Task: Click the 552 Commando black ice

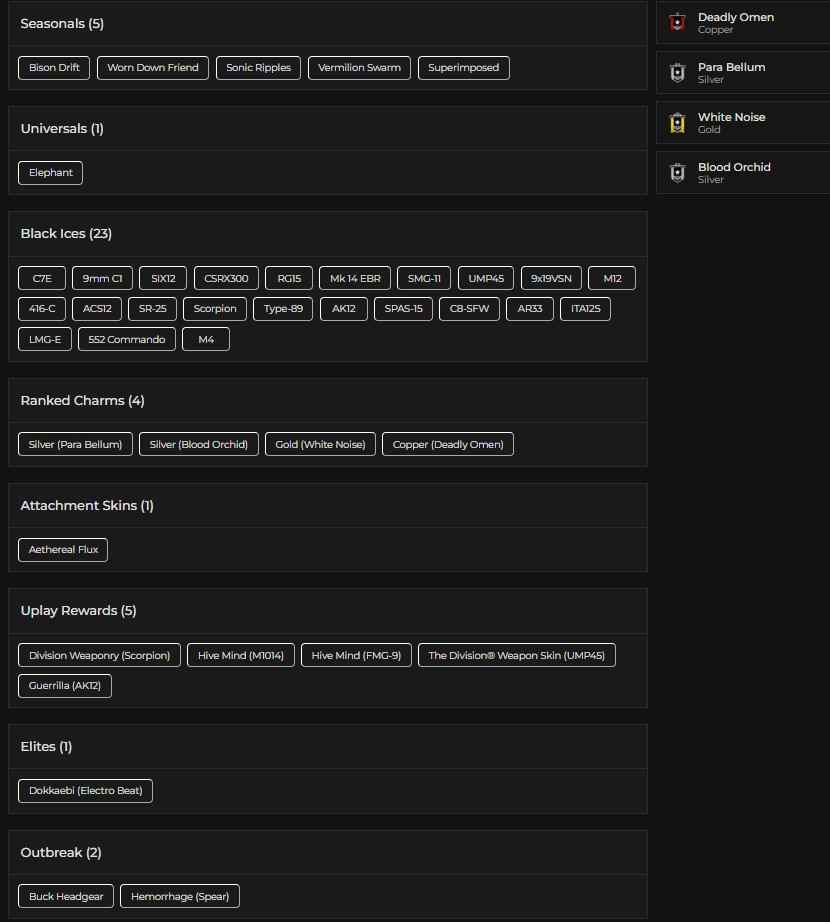Action: (126, 339)
